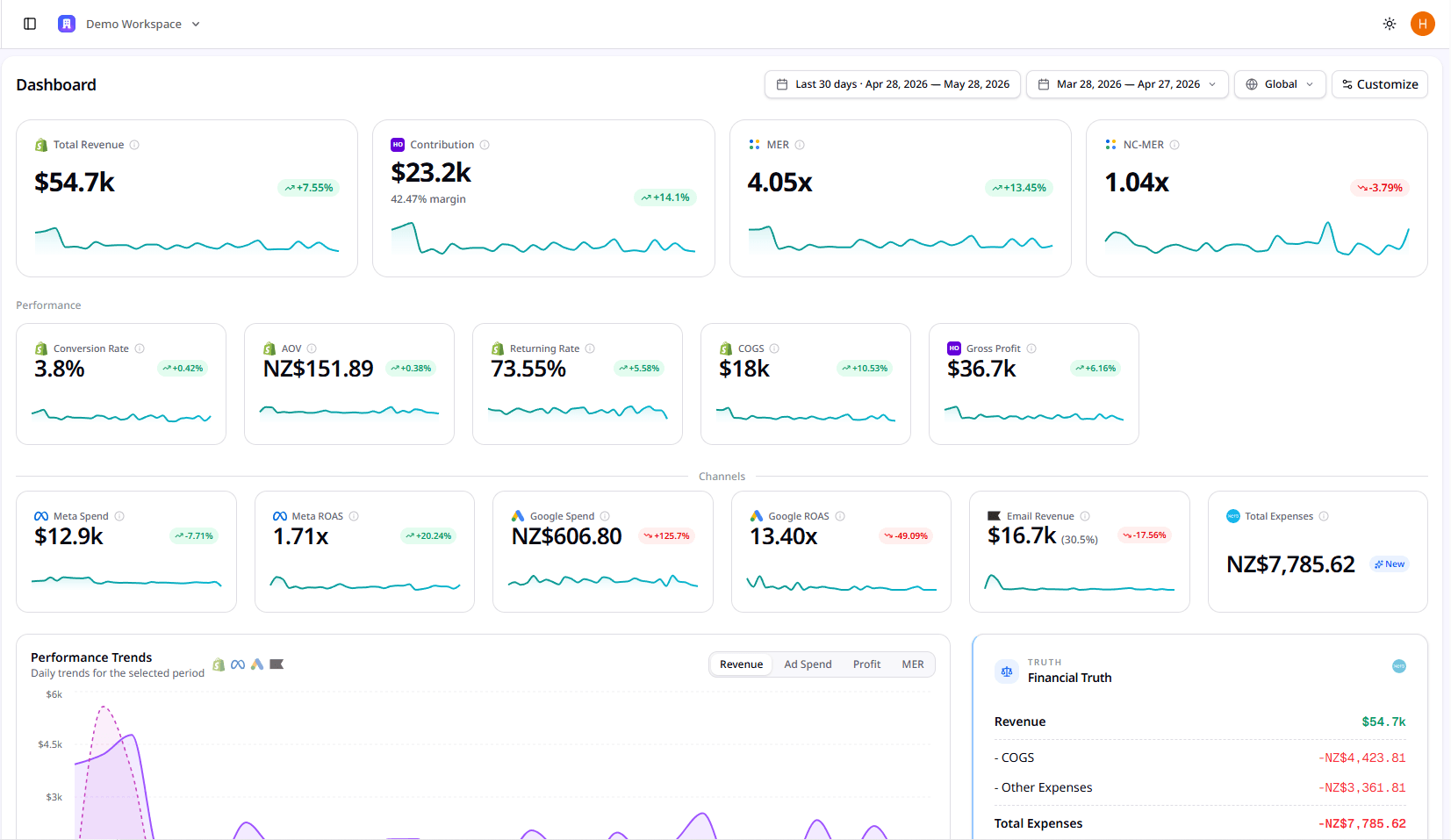Click the info icon next to Google Spend
This screenshot has width=1451, height=840.
click(x=605, y=516)
